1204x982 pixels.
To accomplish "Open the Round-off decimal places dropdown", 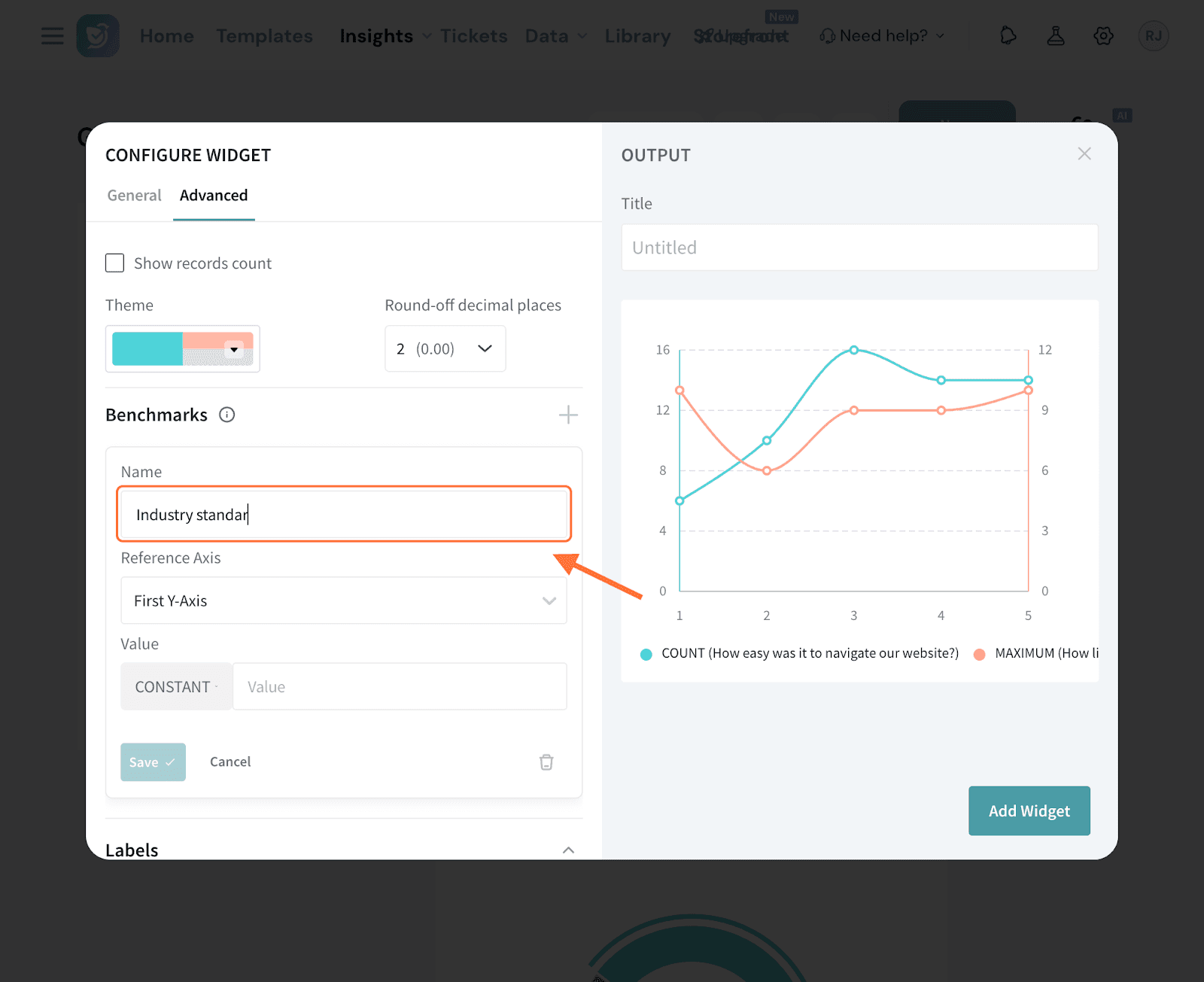I will [445, 348].
